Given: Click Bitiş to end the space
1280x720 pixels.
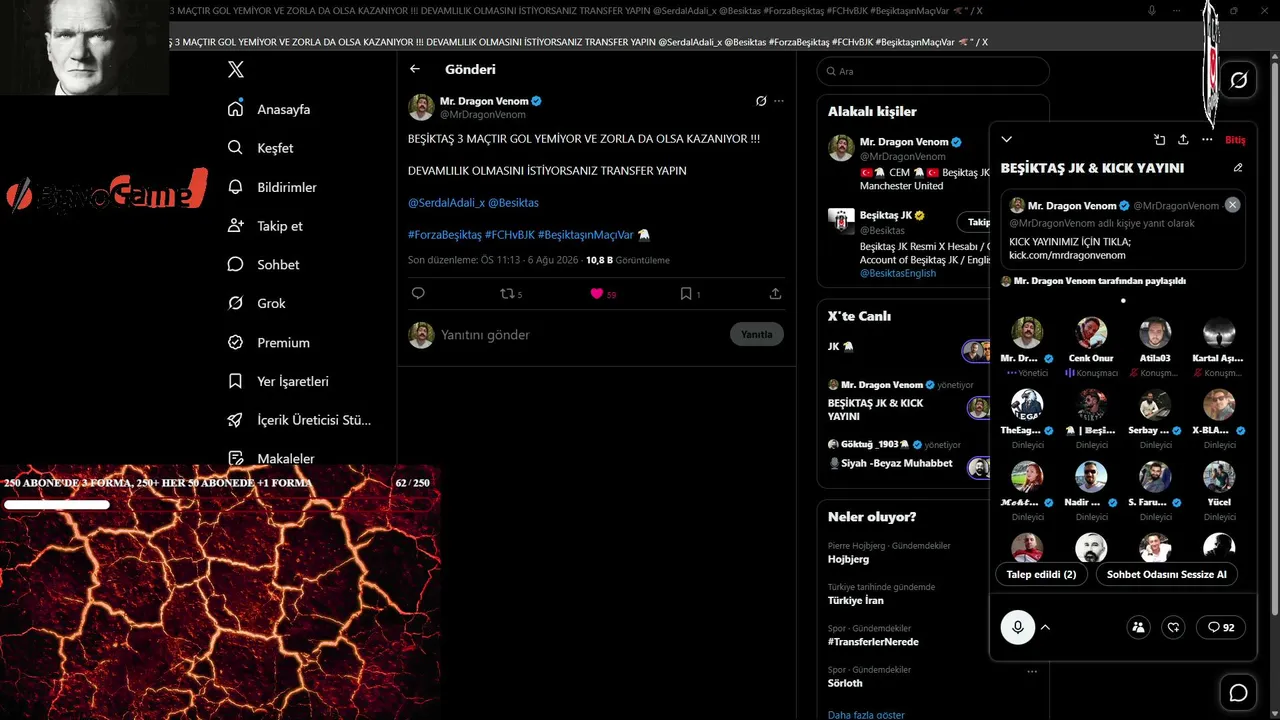Looking at the screenshot, I should (1235, 140).
